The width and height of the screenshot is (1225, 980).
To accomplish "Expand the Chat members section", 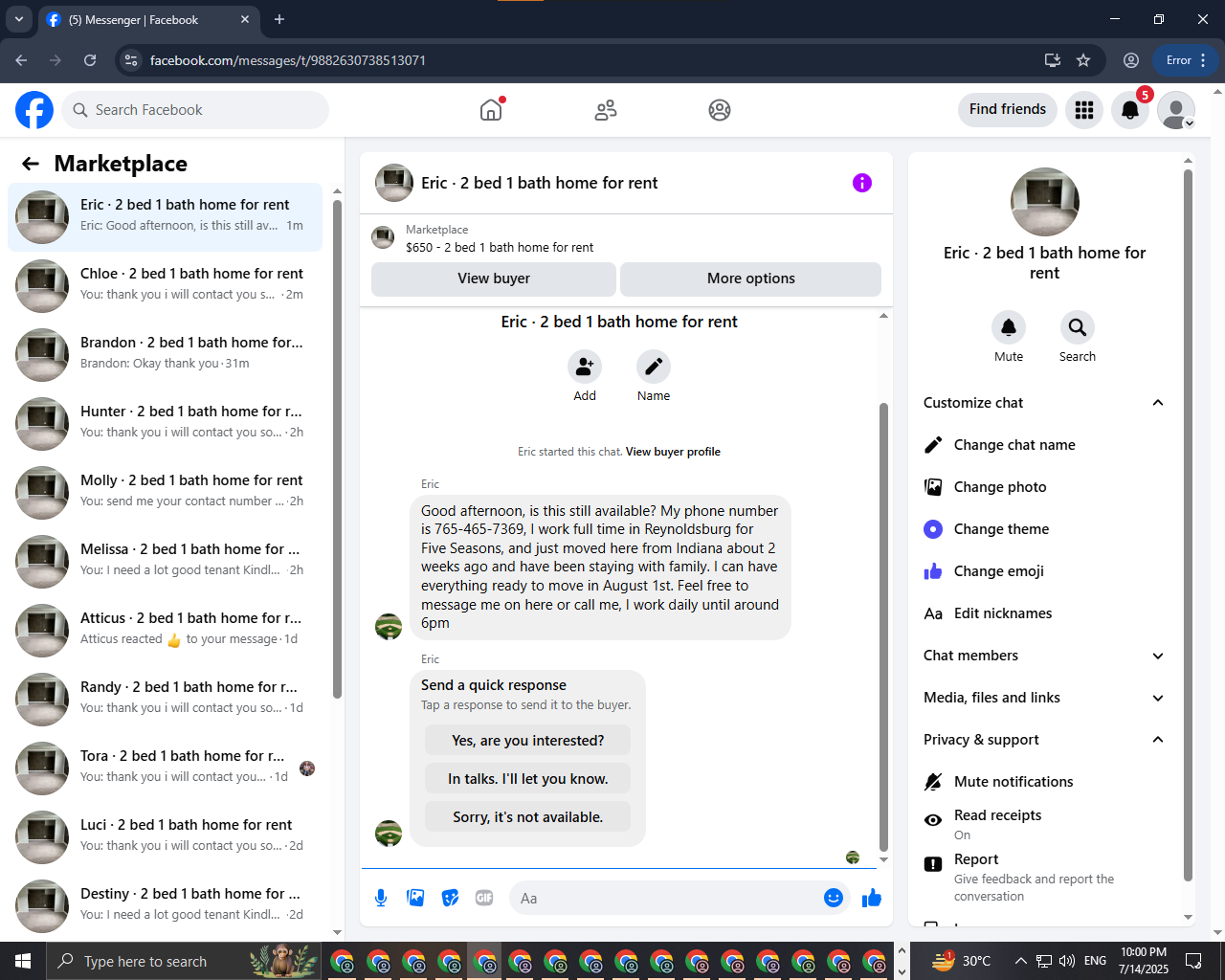I will [x=1043, y=656].
